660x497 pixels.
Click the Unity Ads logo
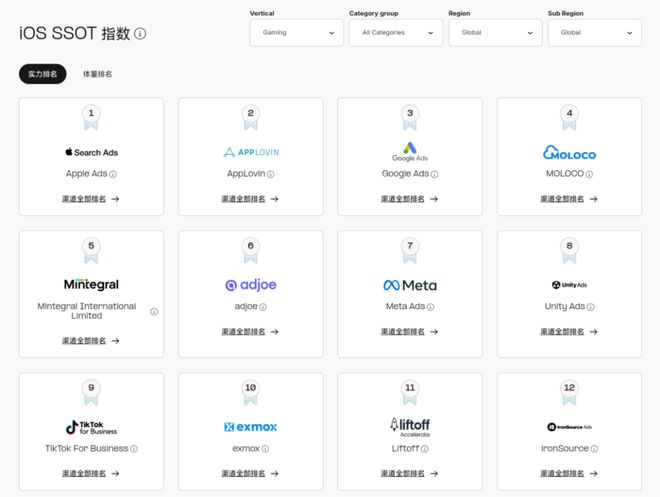pyautogui.click(x=570, y=285)
